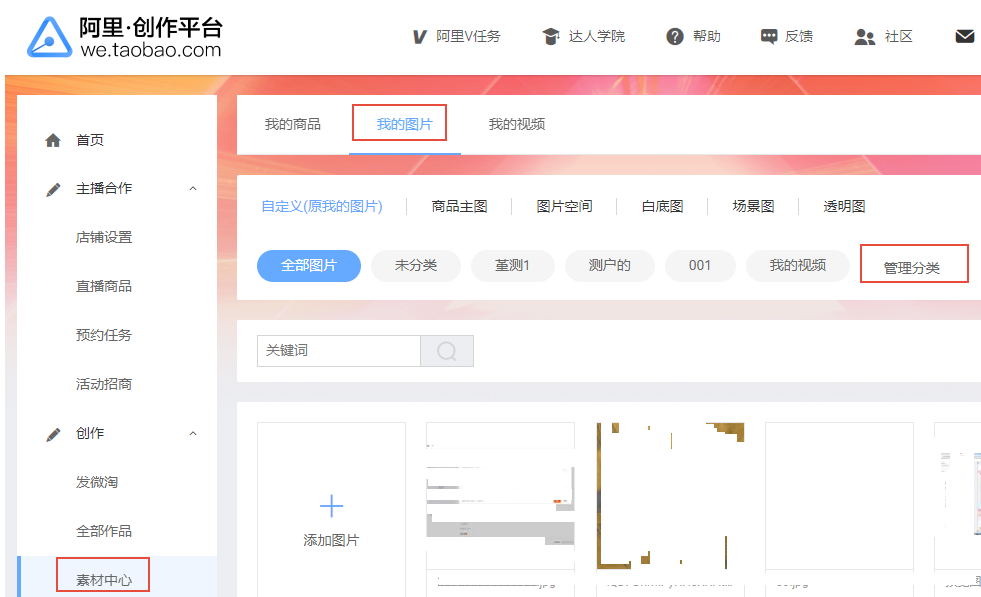Viewport: 981px width, 597px height.
Task: Open 直播商品 in the sidebar
Action: point(104,286)
